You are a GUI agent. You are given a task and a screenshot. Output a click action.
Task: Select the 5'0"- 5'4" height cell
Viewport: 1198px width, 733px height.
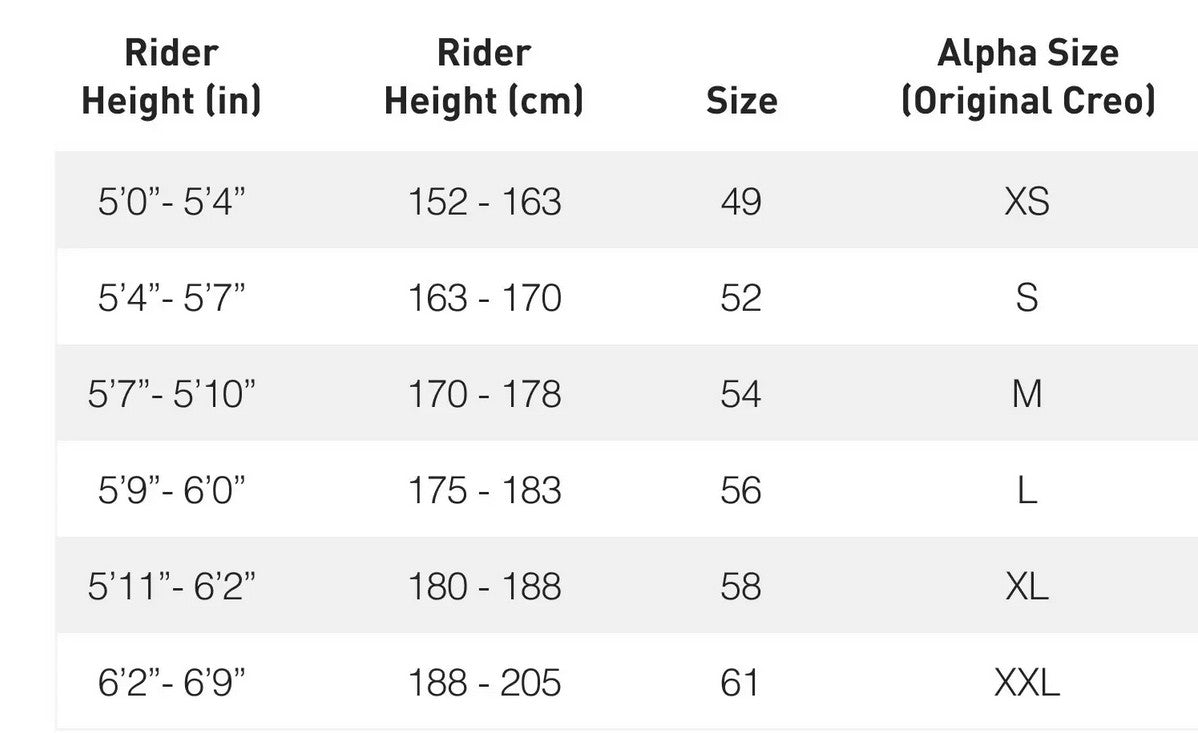(x=171, y=202)
